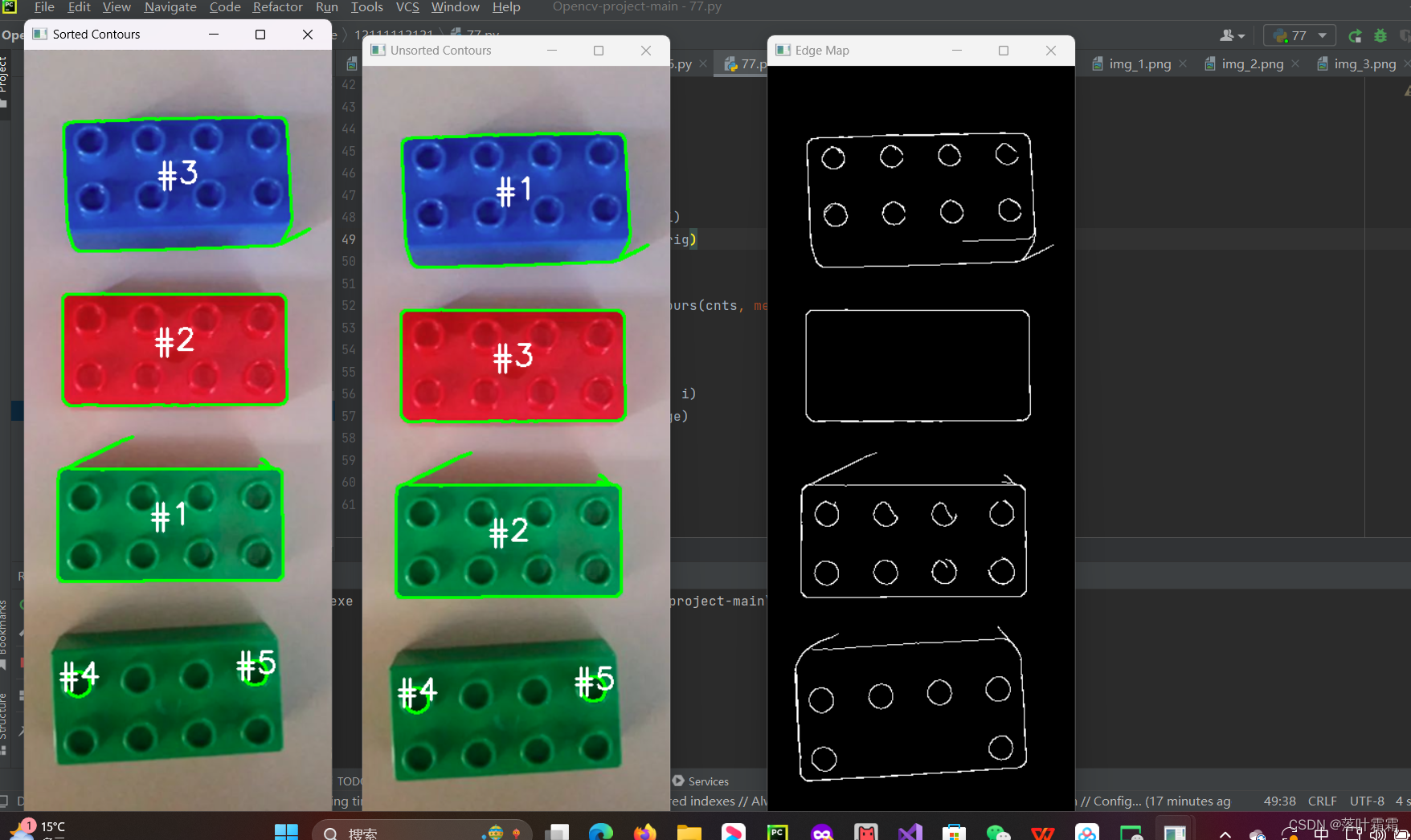Open the Help menu
This screenshot has height=840, width=1411.
[x=506, y=7]
